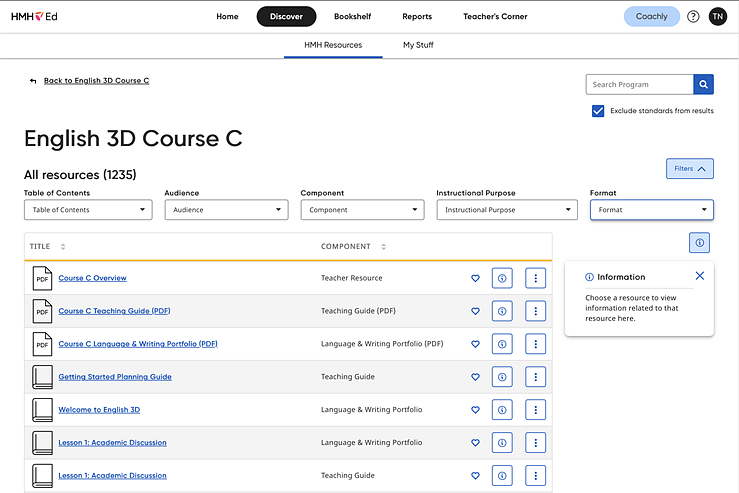Open the Bookshelf tab

[x=353, y=16]
